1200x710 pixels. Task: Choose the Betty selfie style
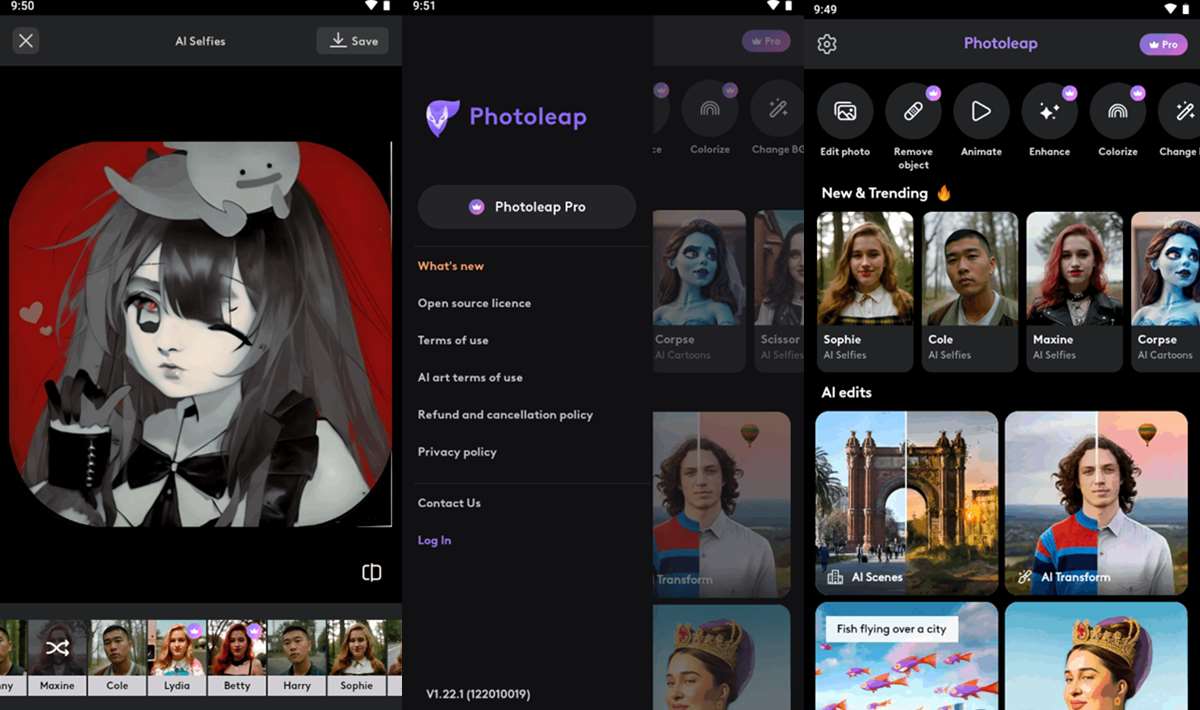[237, 656]
